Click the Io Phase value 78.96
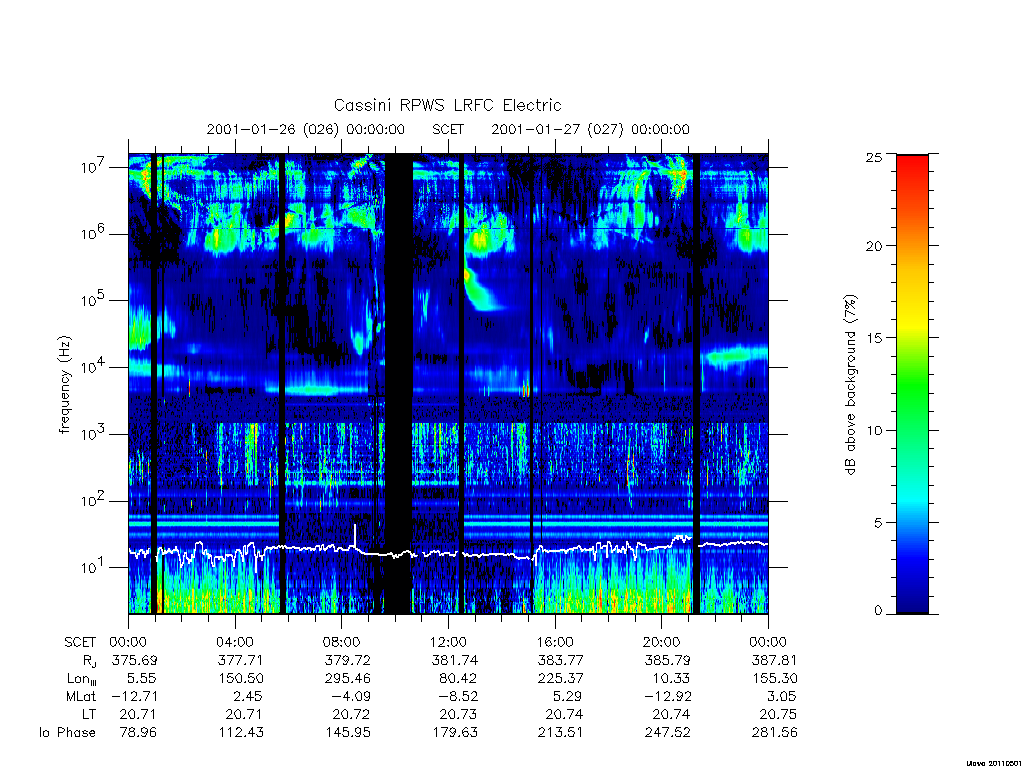This screenshot has height=768, width=1024. point(138,732)
